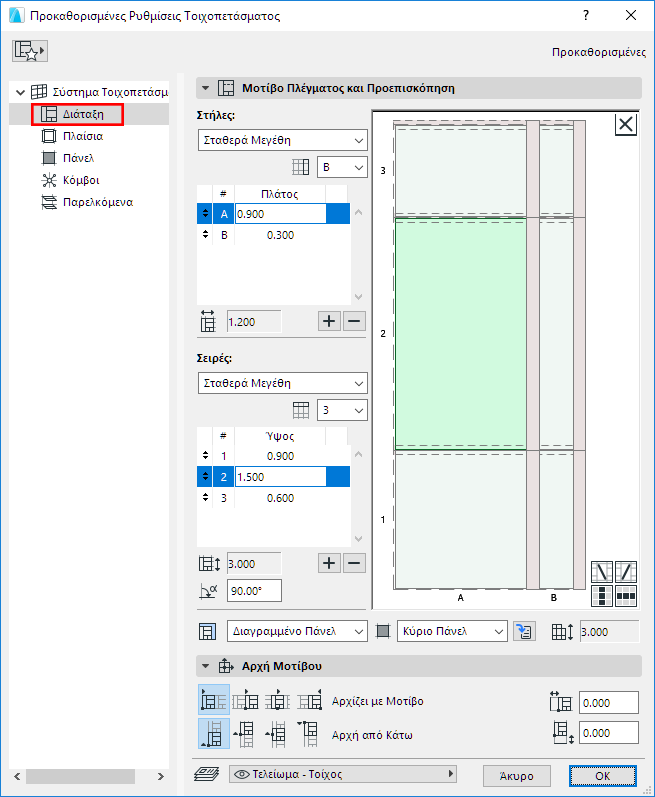The height and width of the screenshot is (797, 655).
Task: Open the Σειρές sizing method dropdown
Action: point(283,383)
